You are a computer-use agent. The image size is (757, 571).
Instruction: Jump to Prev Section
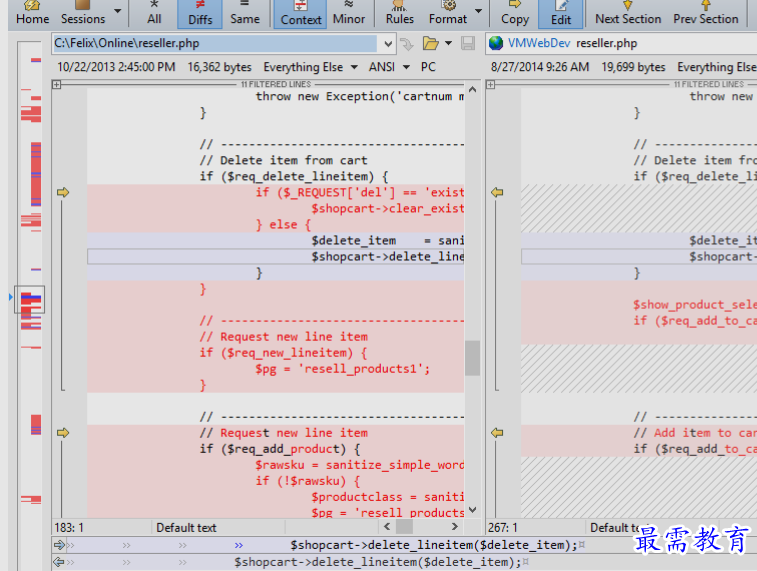pos(705,14)
